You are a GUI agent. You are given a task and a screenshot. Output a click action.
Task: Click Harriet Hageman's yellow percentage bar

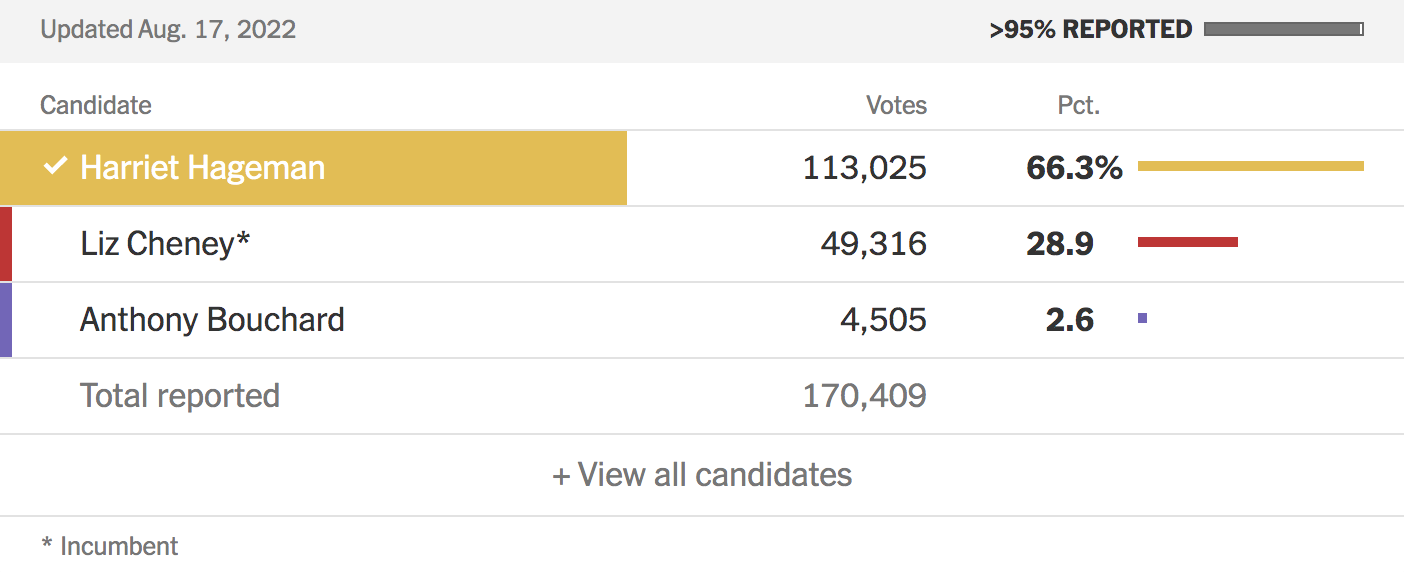[x=1250, y=166]
